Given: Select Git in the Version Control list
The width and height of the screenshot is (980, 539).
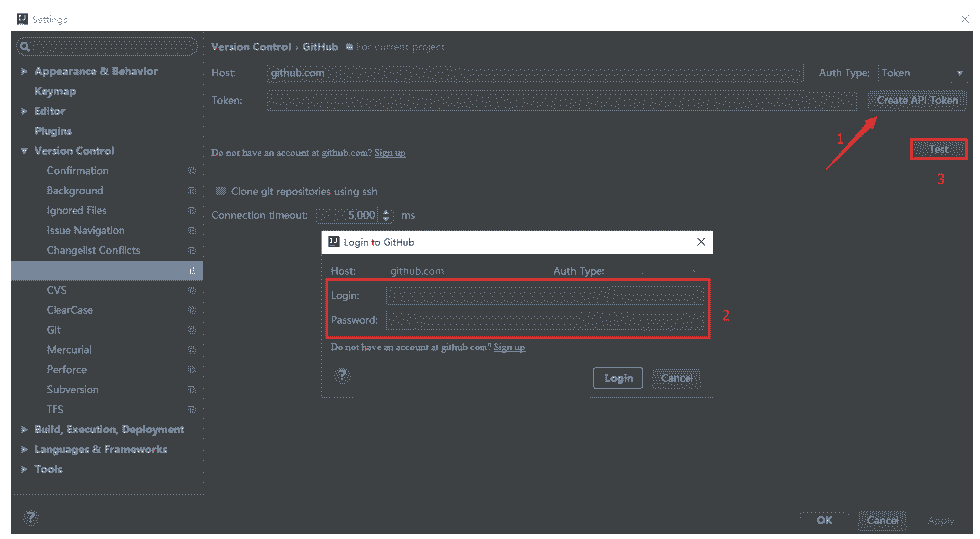Looking at the screenshot, I should [x=54, y=330].
